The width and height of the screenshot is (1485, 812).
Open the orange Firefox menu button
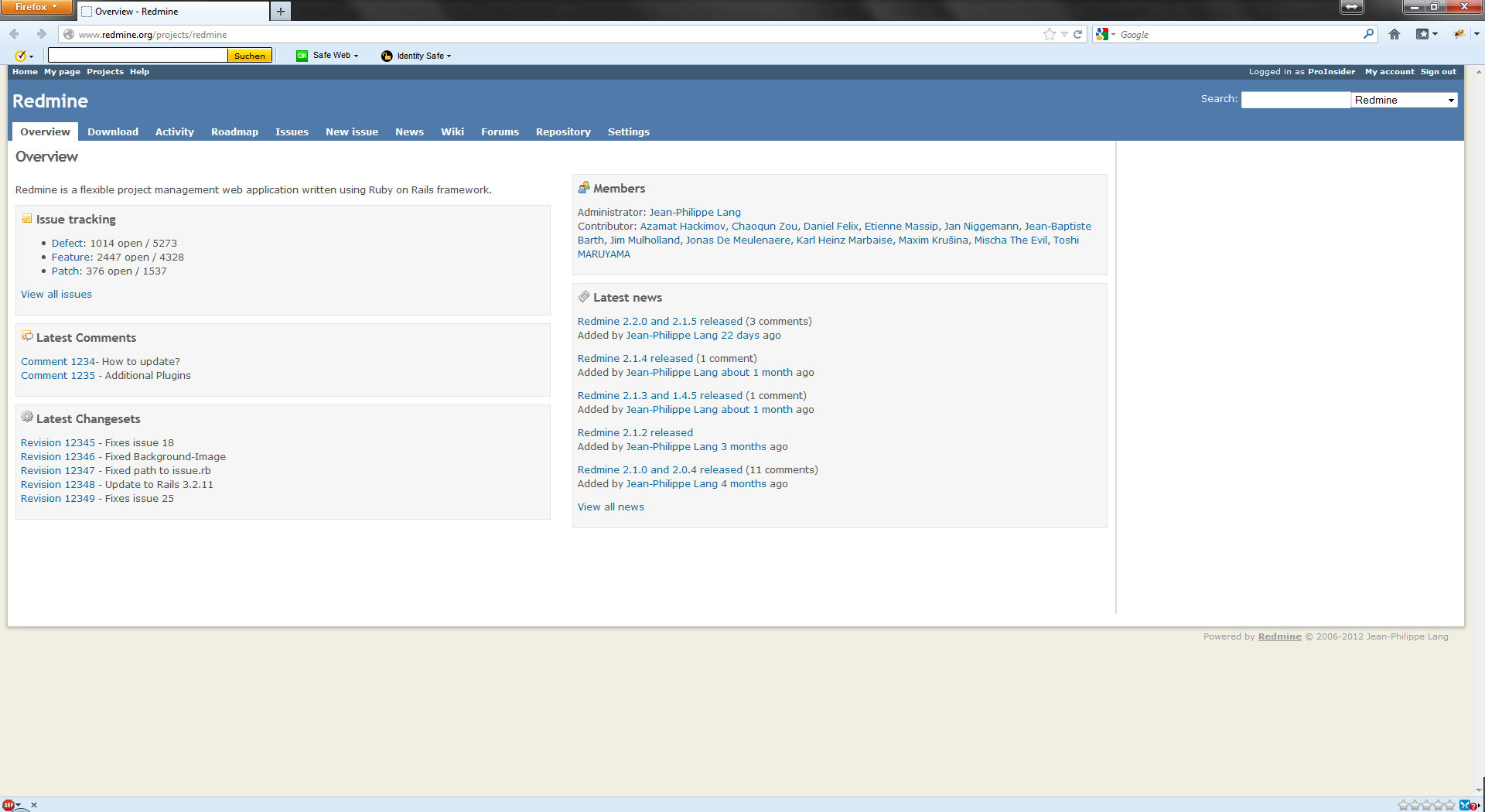[x=36, y=7]
